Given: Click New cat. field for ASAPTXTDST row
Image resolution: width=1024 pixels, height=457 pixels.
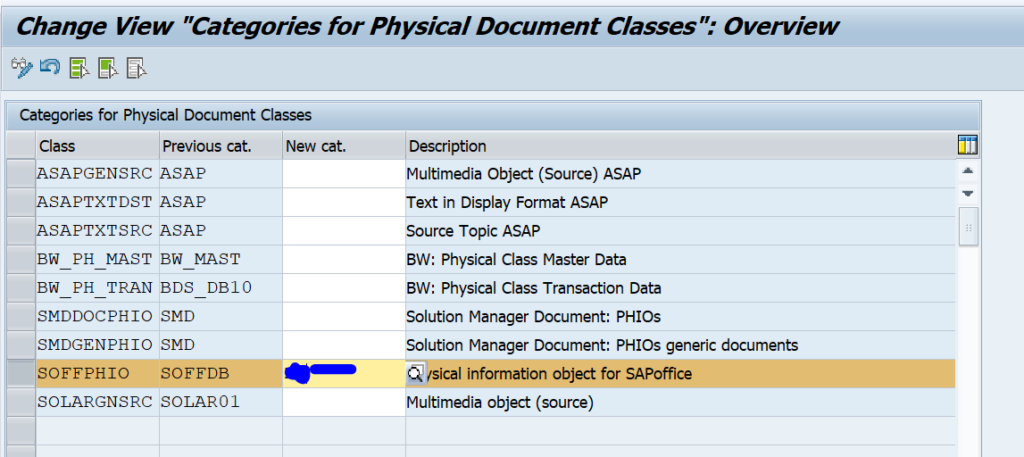Looking at the screenshot, I should [343, 202].
